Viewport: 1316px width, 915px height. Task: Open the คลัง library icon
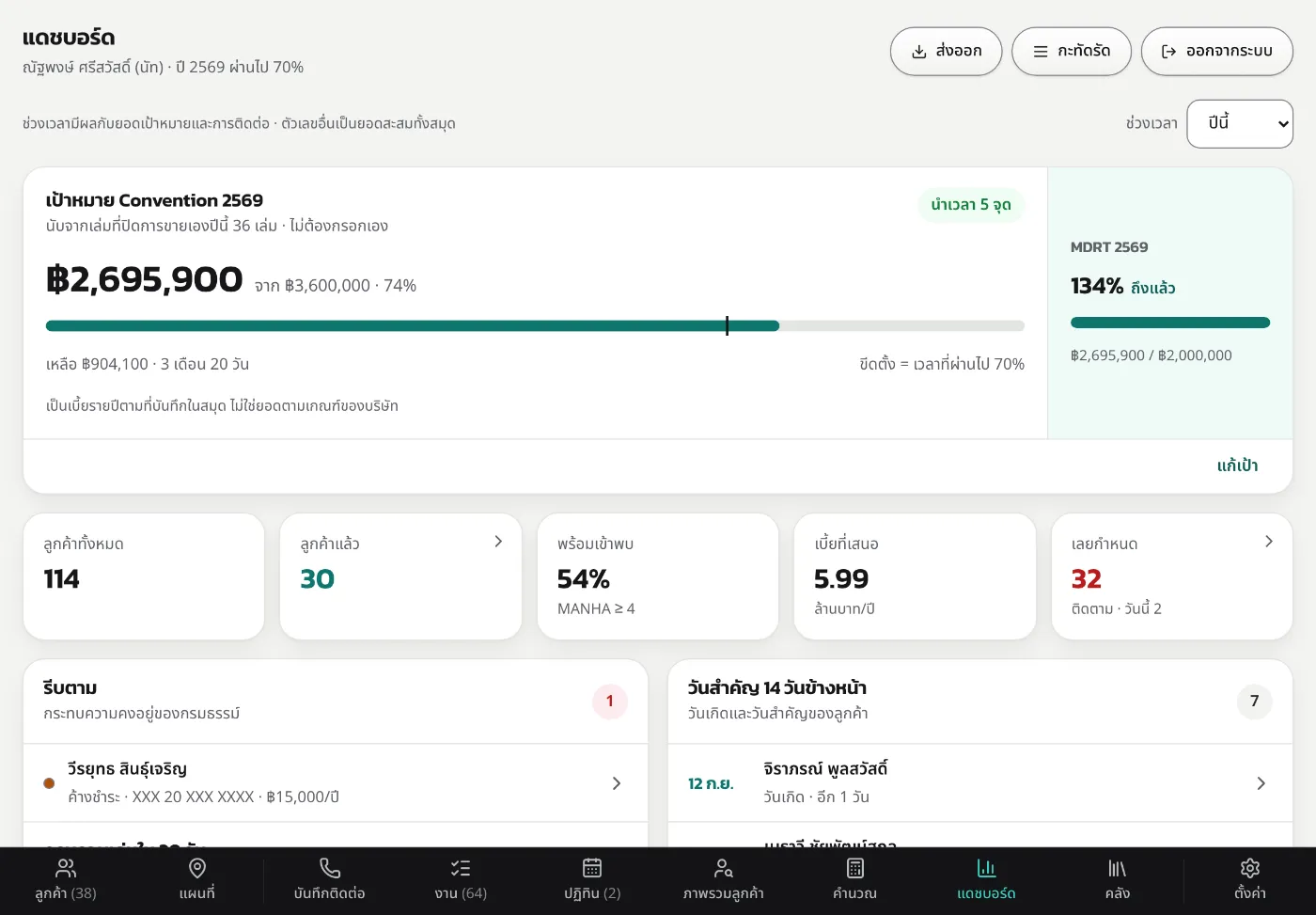[x=1118, y=868]
